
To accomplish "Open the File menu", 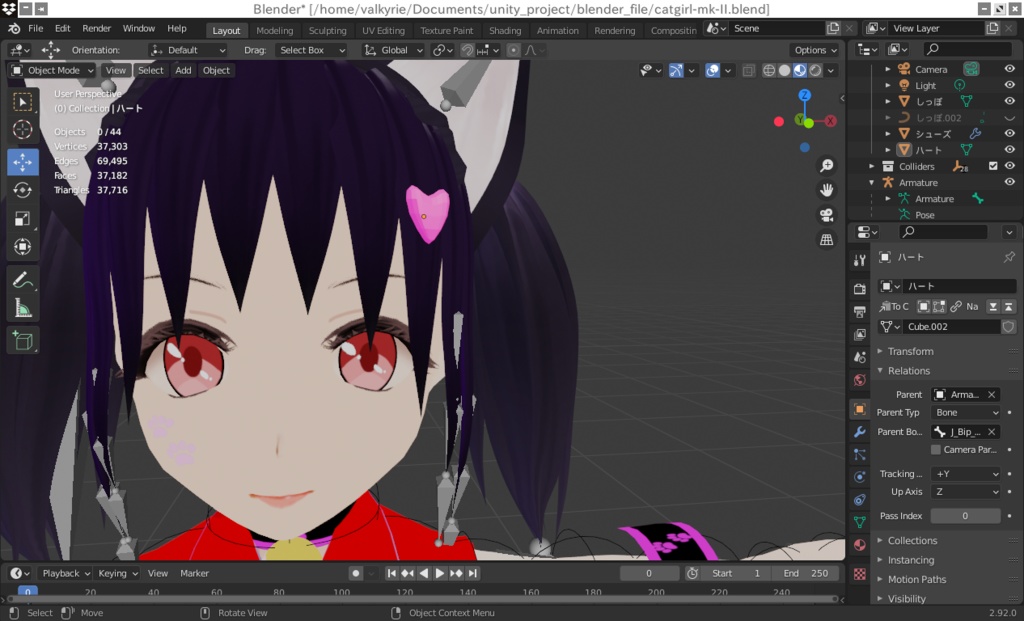I will click(36, 29).
